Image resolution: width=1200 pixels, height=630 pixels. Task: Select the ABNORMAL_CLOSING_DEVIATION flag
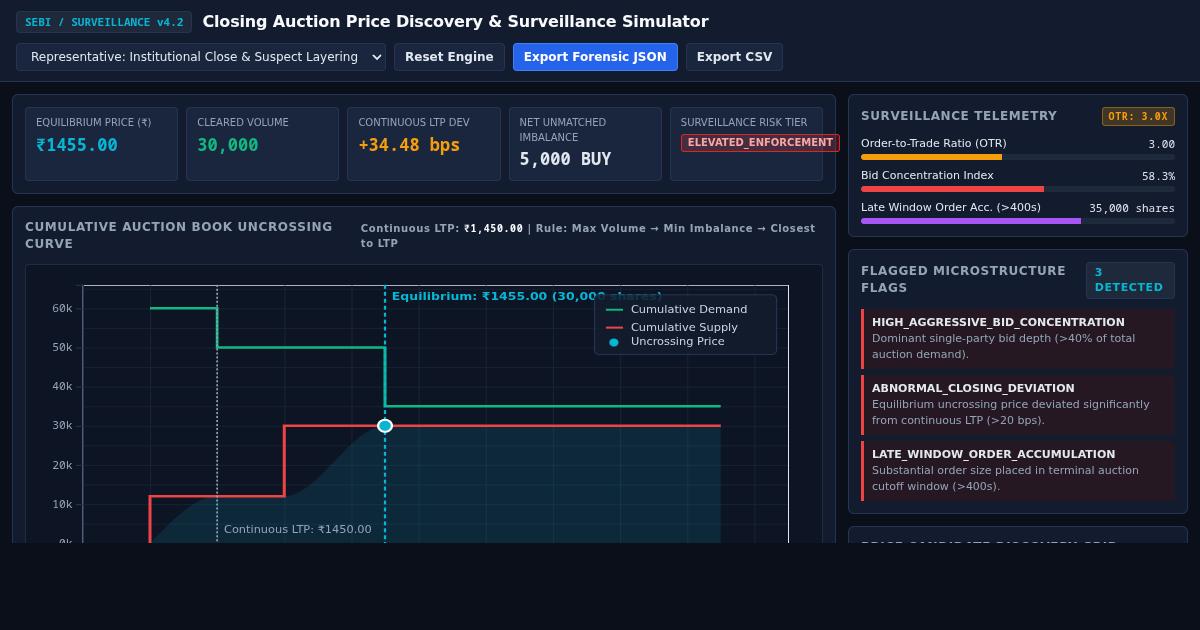(1018, 405)
